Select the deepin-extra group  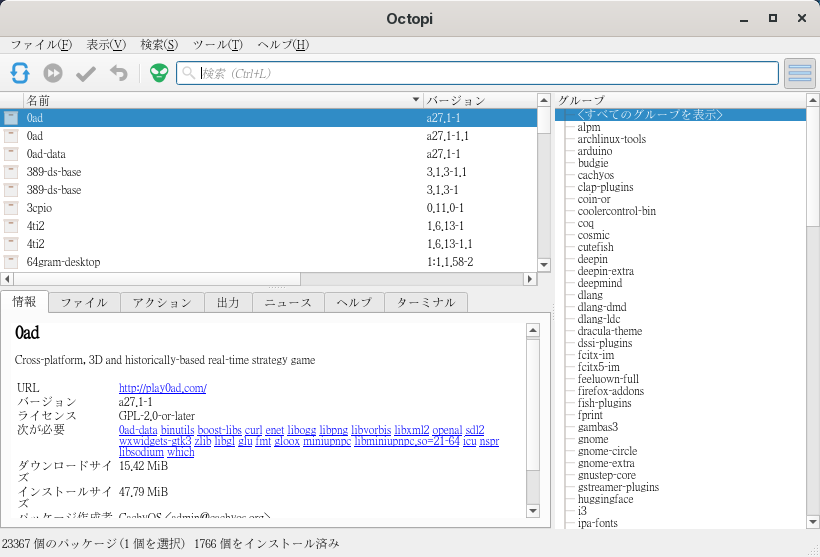click(606, 271)
